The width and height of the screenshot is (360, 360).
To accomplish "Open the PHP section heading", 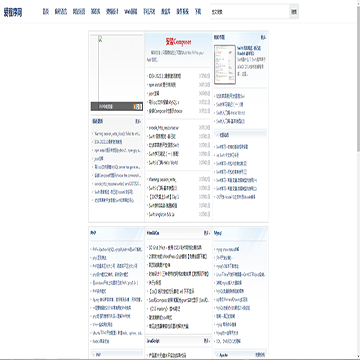I will [x=93, y=233].
